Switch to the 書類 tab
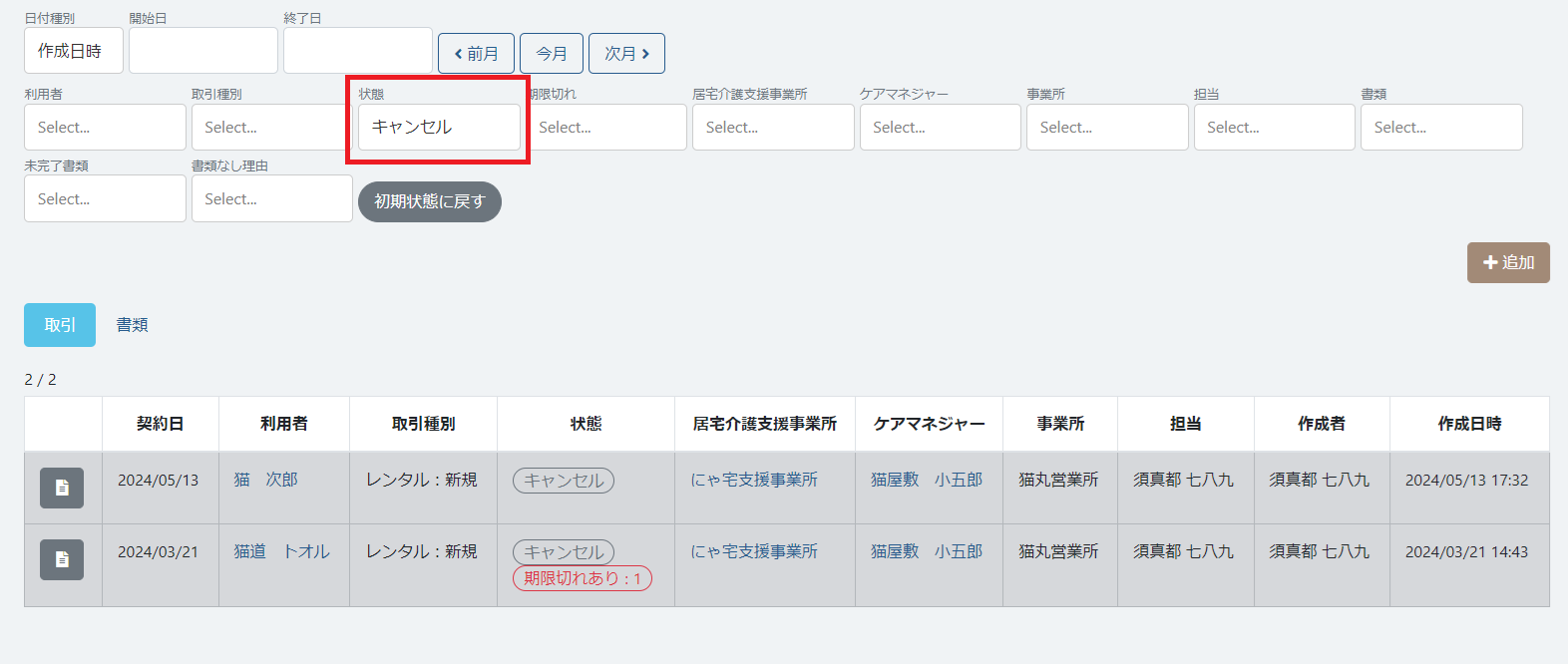This screenshot has height=664, width=1568. tap(132, 325)
